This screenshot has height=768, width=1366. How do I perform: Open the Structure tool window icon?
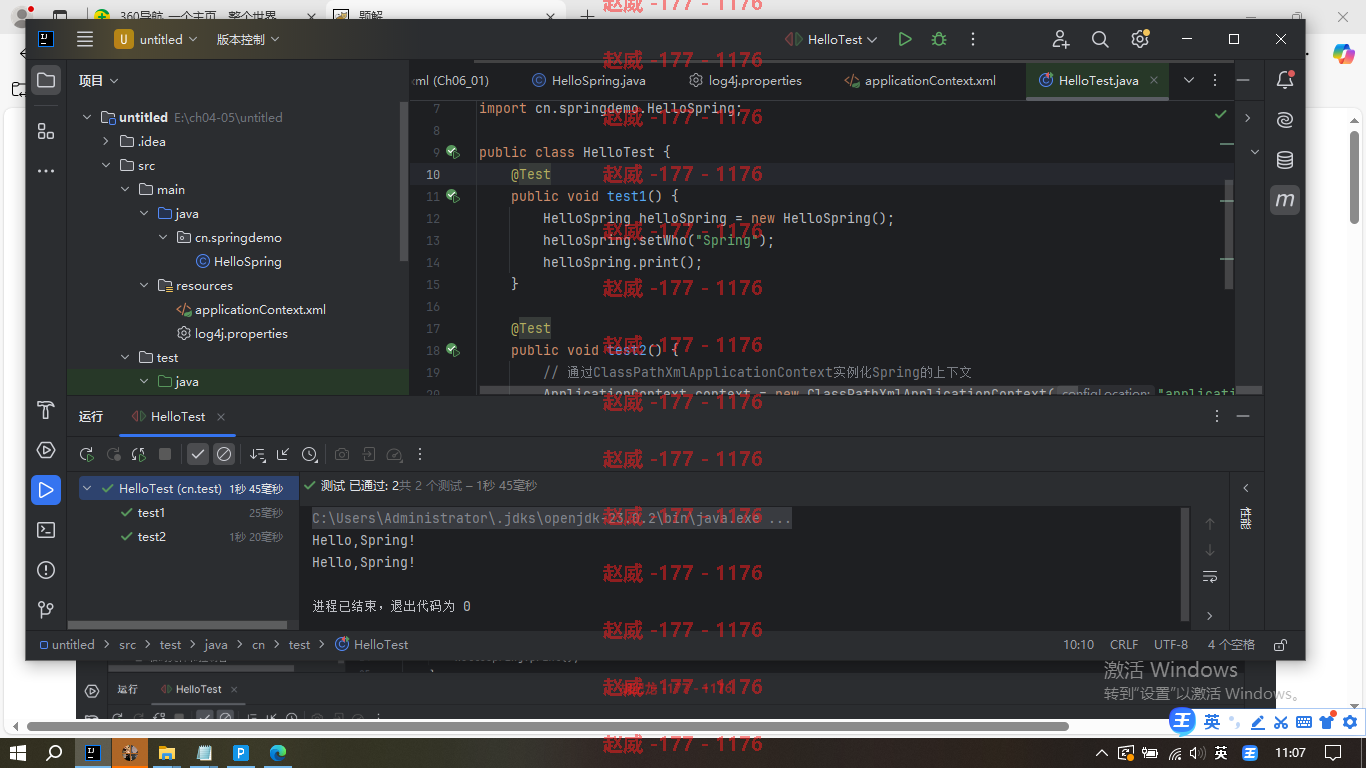(x=46, y=131)
